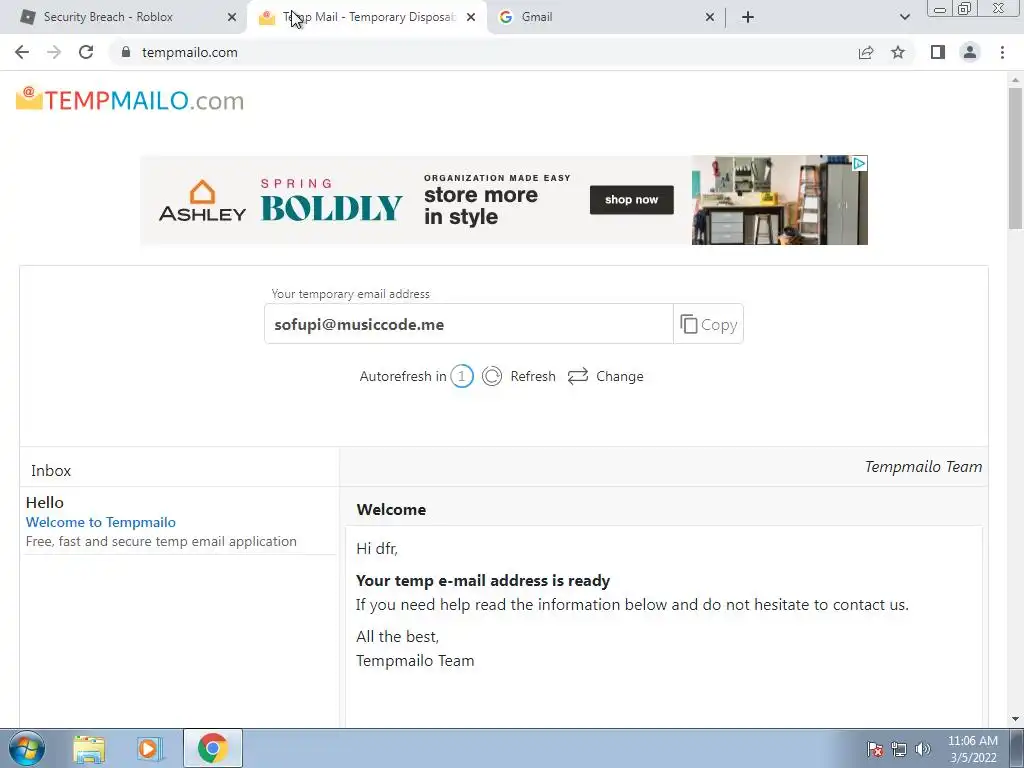Click the address bar URL tempmailo.com
Image resolution: width=1024 pixels, height=768 pixels.
[x=189, y=52]
